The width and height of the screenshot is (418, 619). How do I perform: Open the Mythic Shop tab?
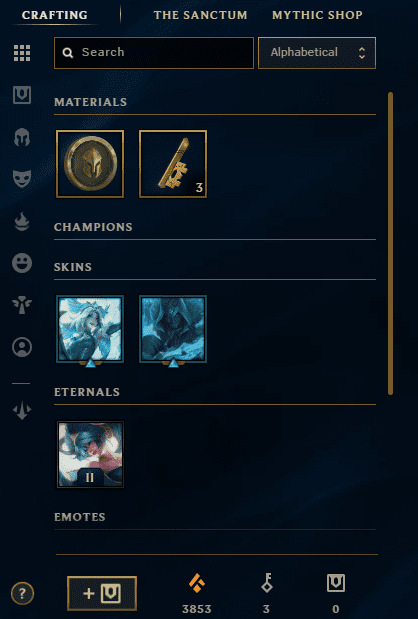pos(317,15)
